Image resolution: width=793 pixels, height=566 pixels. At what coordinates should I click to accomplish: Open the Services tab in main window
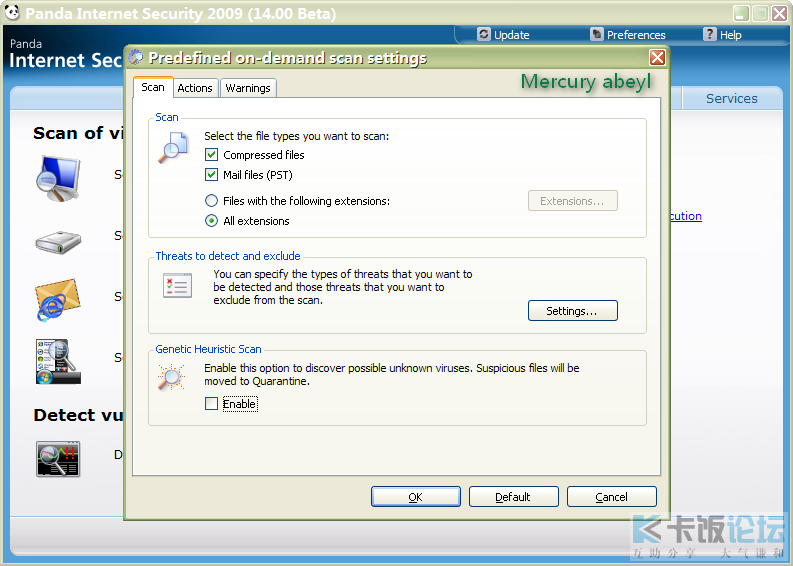click(731, 98)
